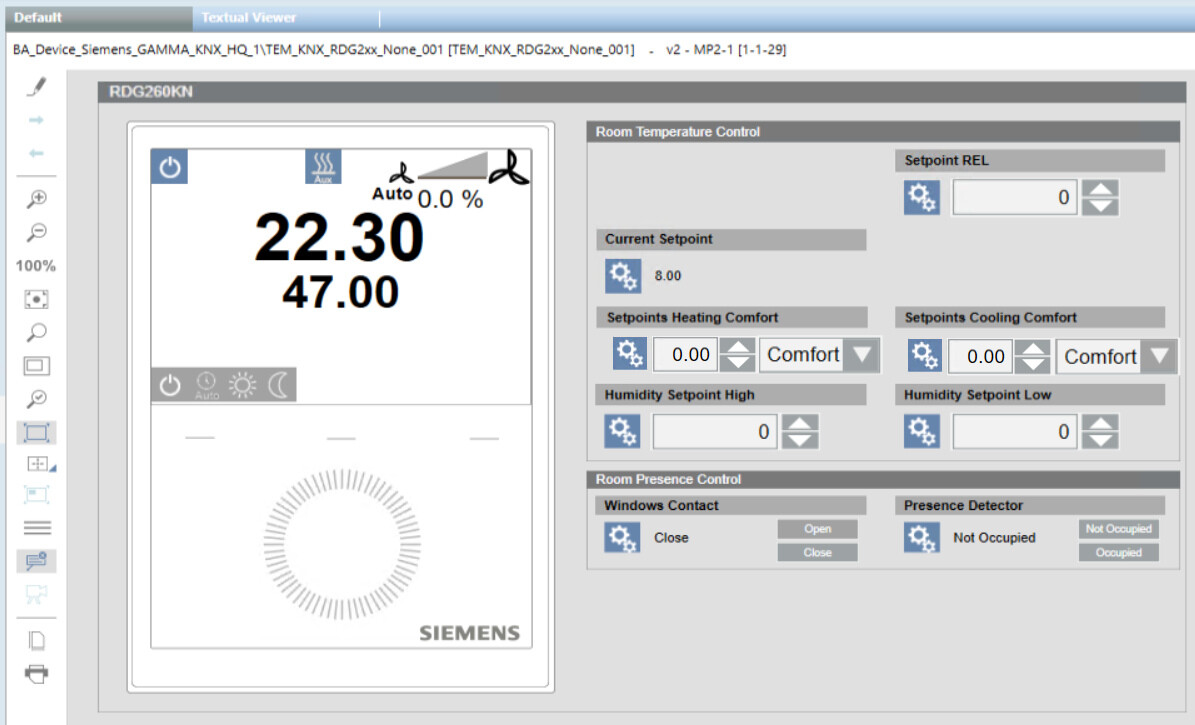The width and height of the screenshot is (1195, 725).
Task: Click the zoom out magnifier icon
Action: [x=37, y=232]
